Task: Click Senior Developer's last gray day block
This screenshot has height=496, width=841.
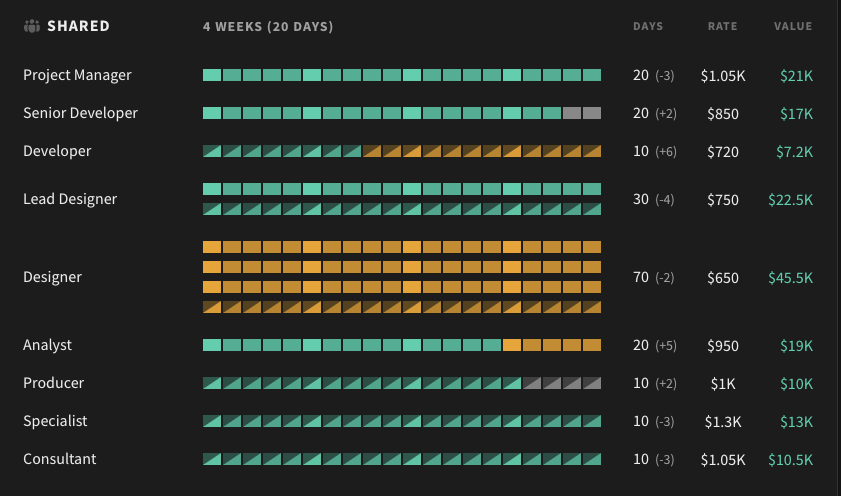Action: click(x=592, y=113)
